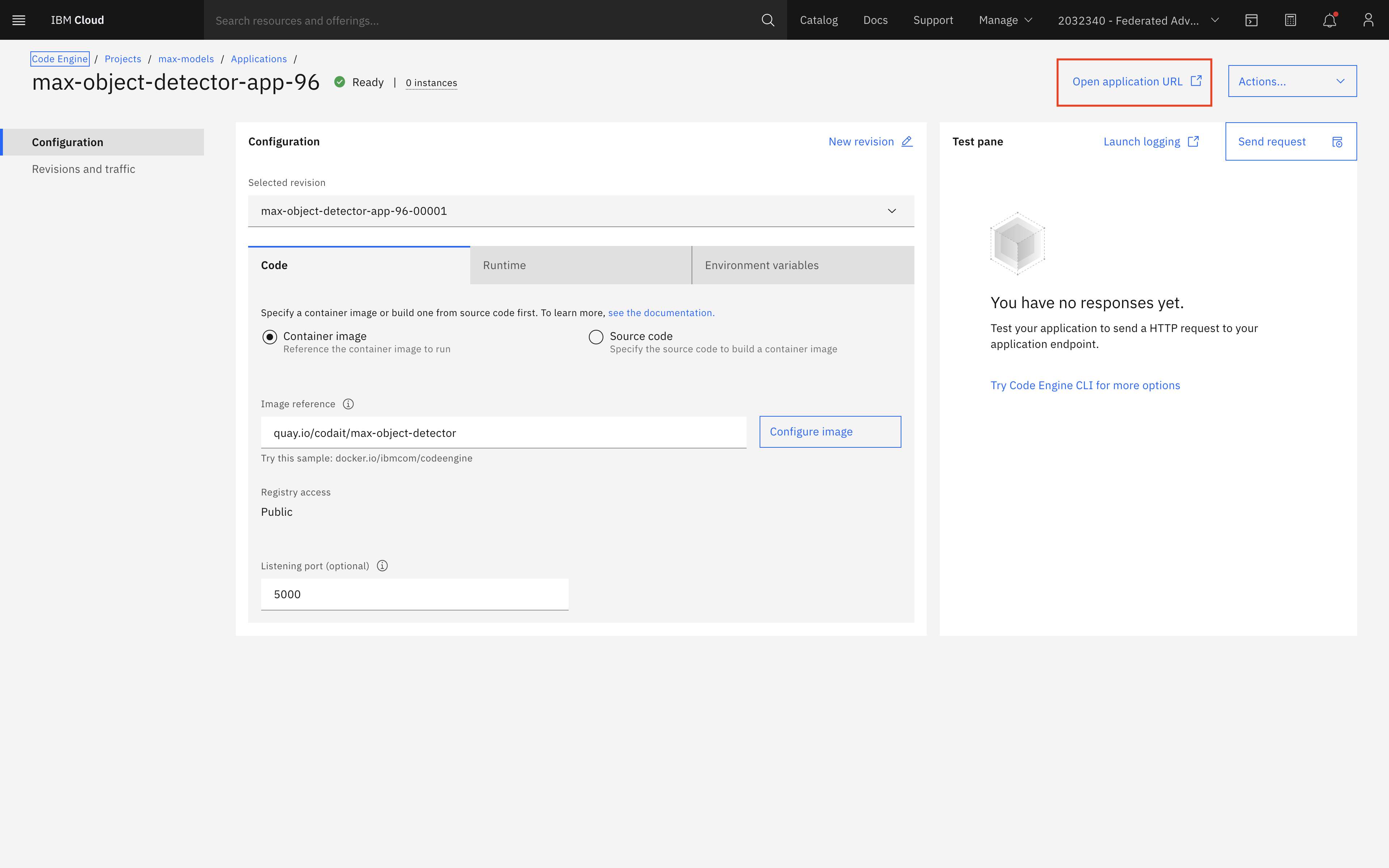
Task: Open the IBM Cloud Shell icon
Action: click(x=1251, y=20)
